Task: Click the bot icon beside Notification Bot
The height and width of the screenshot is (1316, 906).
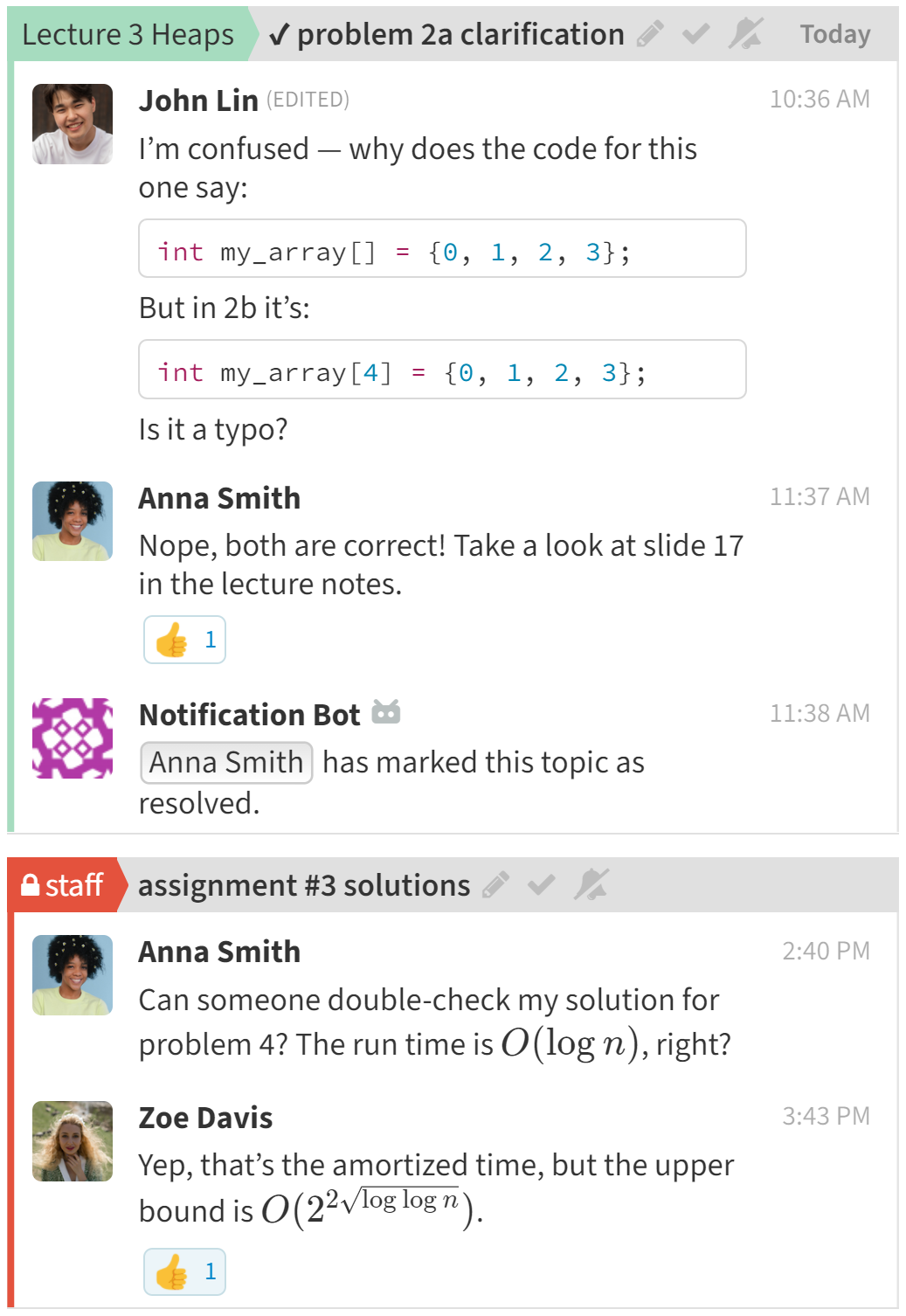Action: [385, 713]
